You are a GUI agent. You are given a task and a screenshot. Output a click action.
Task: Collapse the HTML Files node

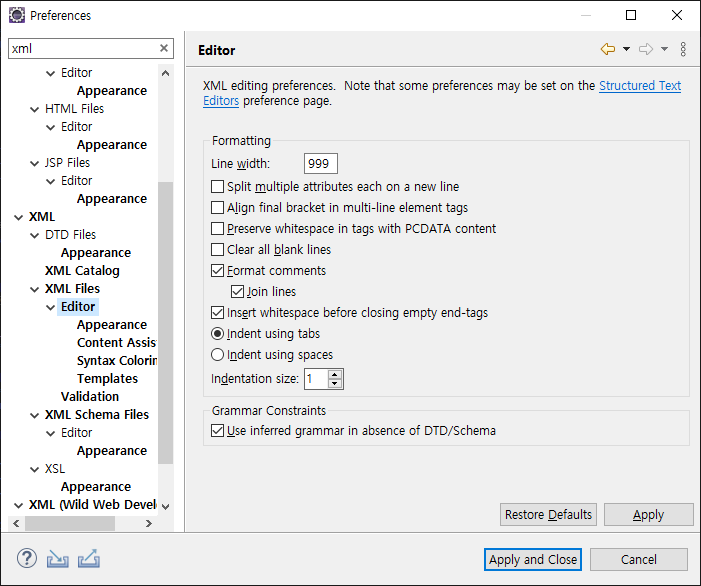[34, 109]
